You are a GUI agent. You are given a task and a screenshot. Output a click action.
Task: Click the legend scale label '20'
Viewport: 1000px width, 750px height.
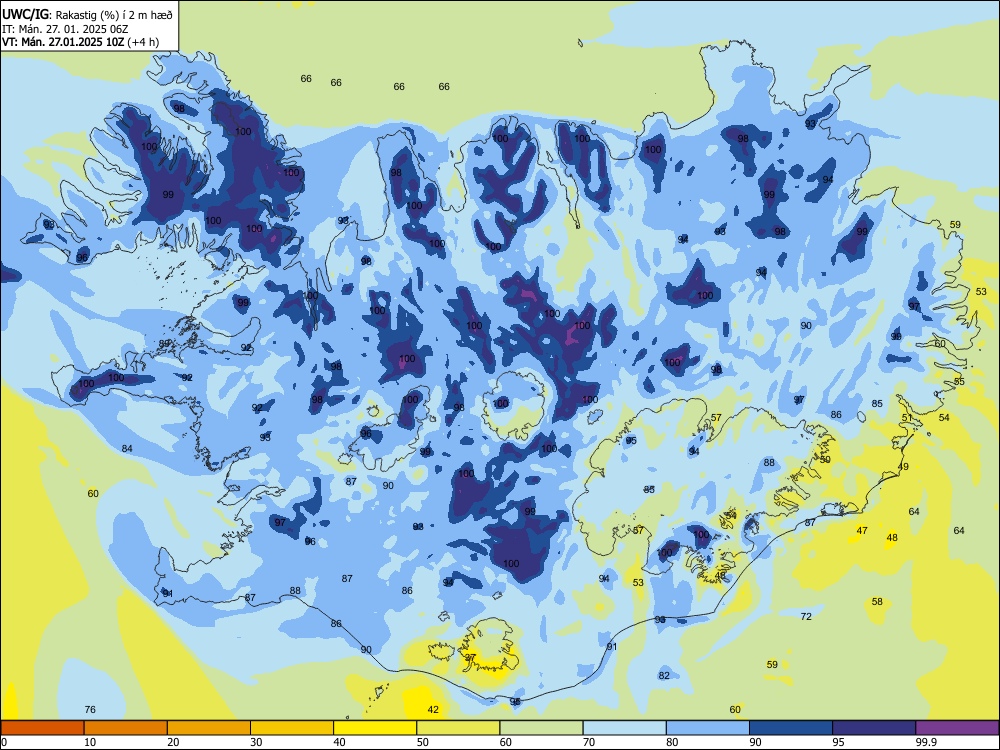coord(173,742)
